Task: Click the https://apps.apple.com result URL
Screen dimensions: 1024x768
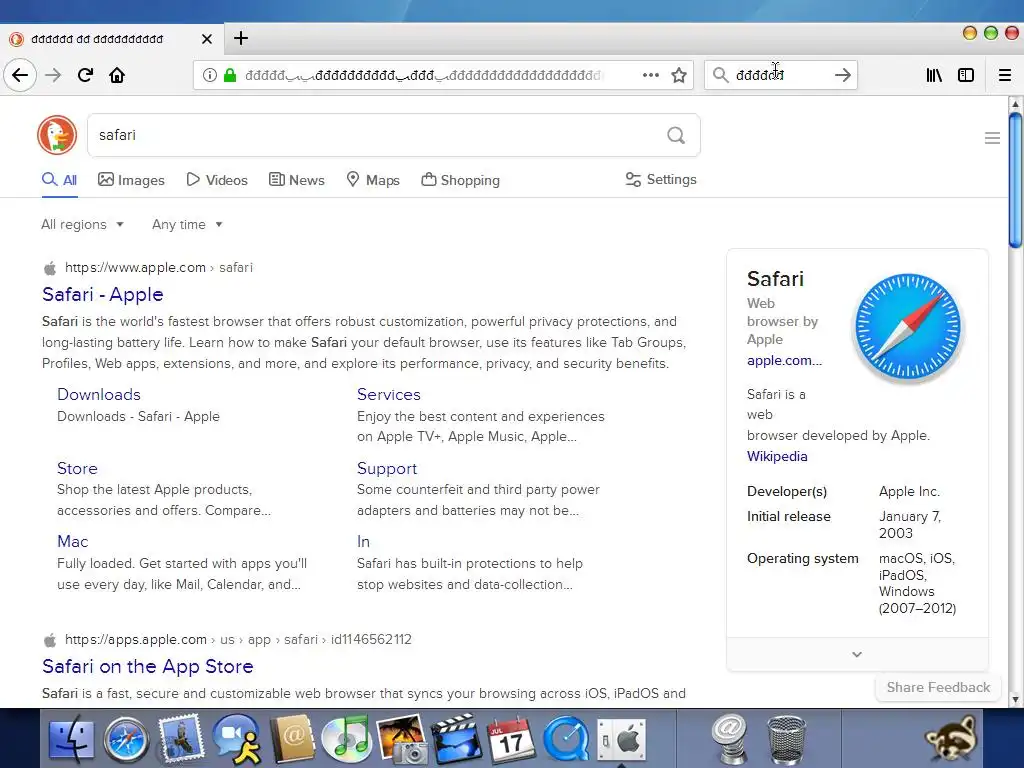Action: pyautogui.click(x=136, y=640)
